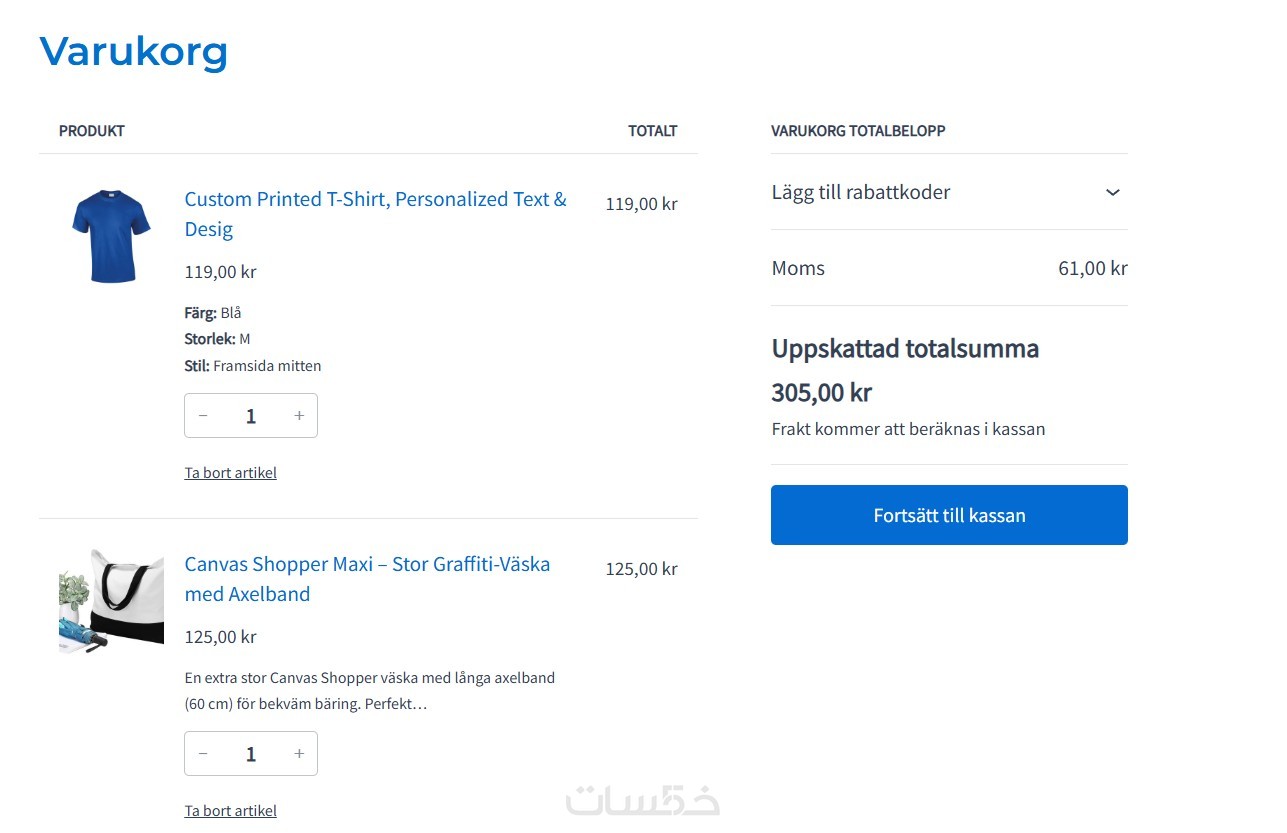Decrease Canvas Shopper quantity with minus icon
This screenshot has height=833, width=1287.
[203, 754]
